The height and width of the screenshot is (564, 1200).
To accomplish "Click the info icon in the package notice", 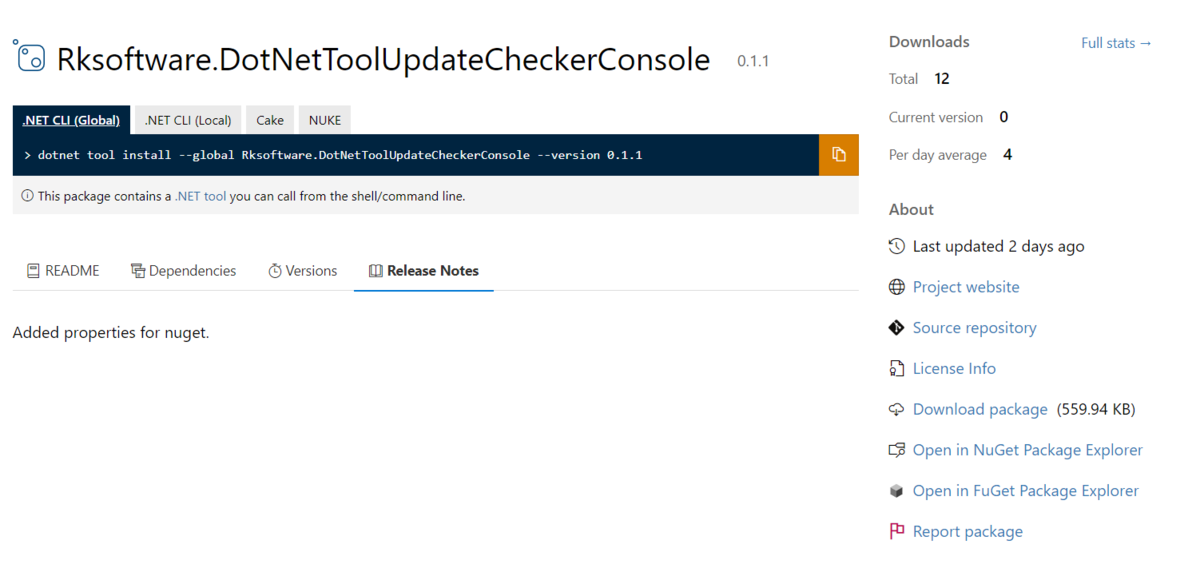I will pyautogui.click(x=27, y=196).
